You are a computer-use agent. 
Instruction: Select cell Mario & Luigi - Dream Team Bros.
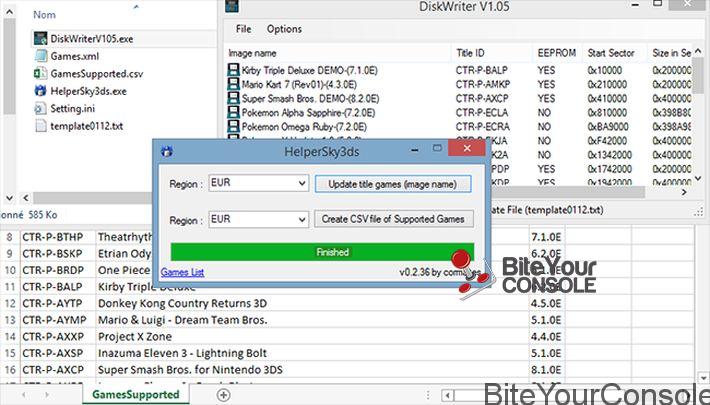click(x=312, y=320)
